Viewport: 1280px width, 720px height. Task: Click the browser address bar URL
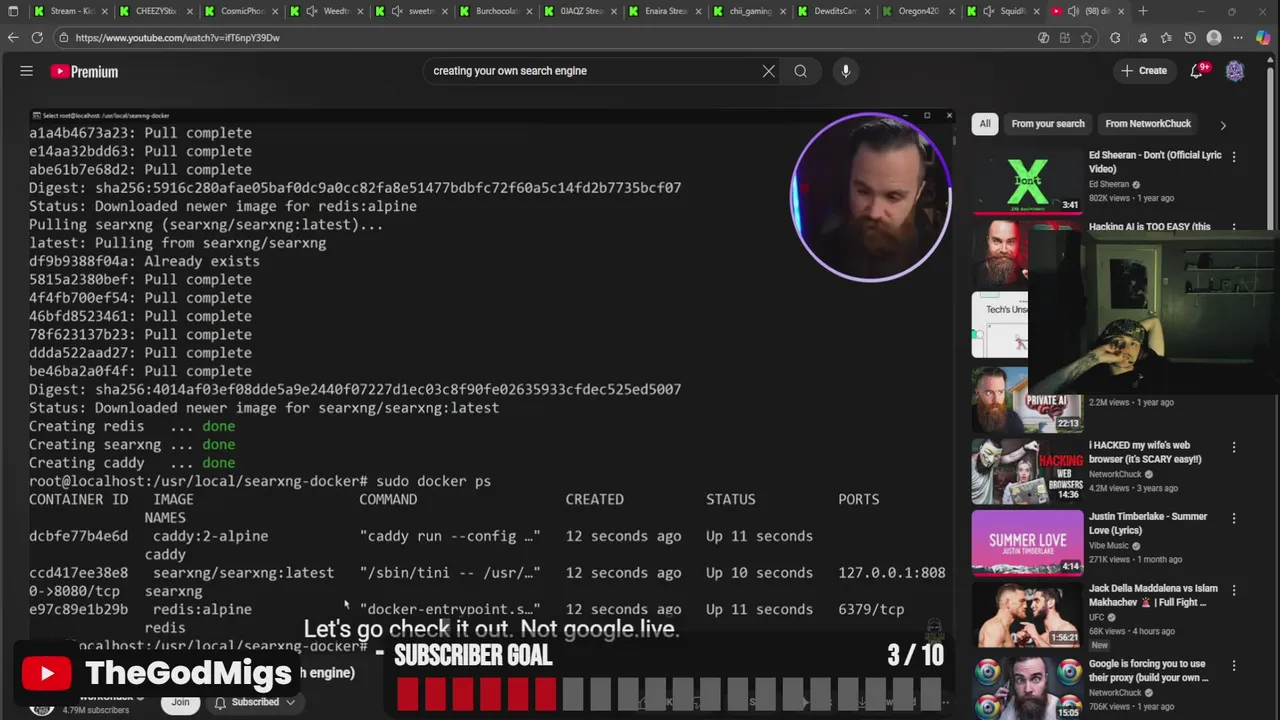click(177, 38)
